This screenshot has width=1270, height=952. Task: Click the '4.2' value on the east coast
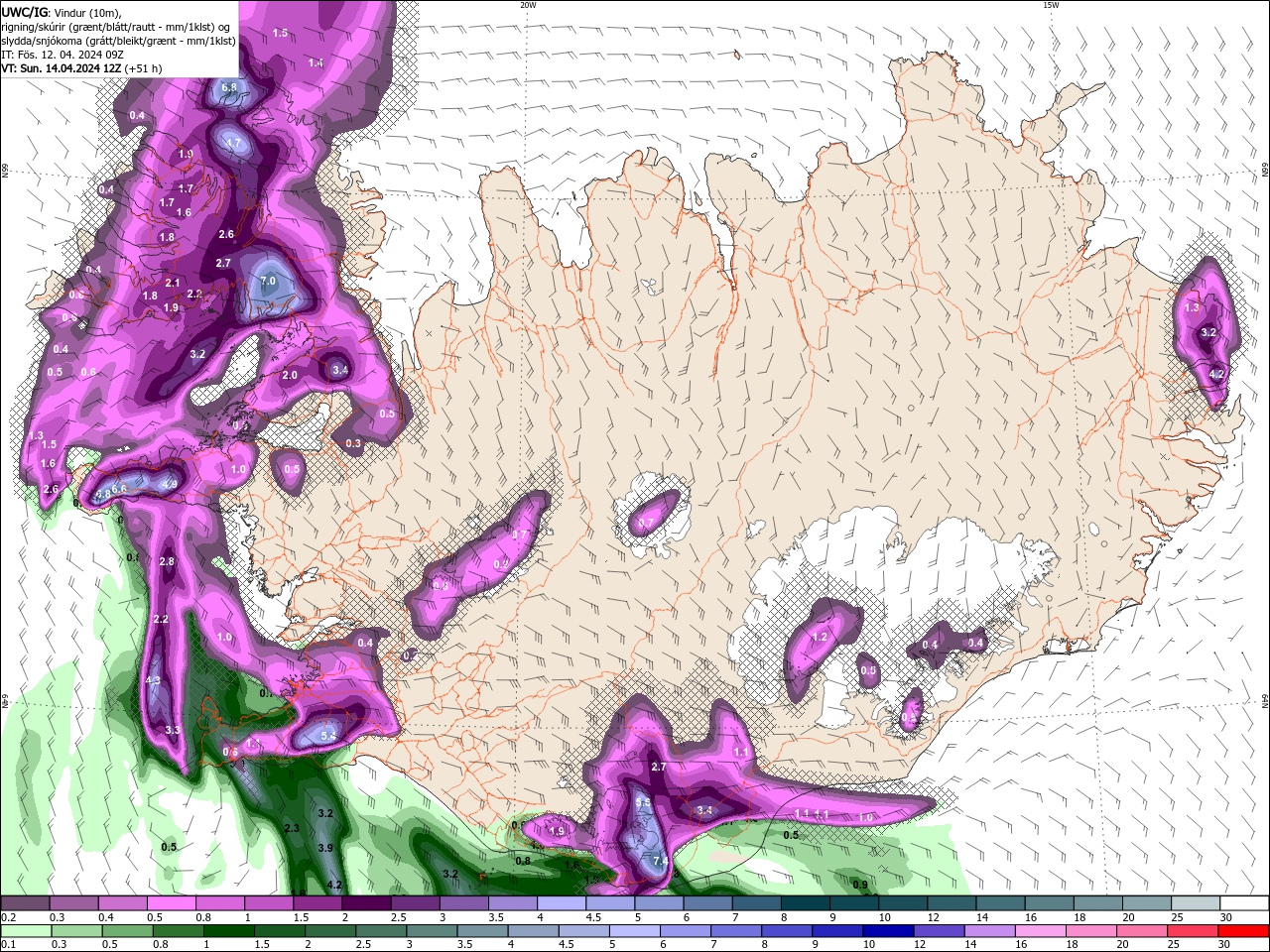tap(1216, 374)
